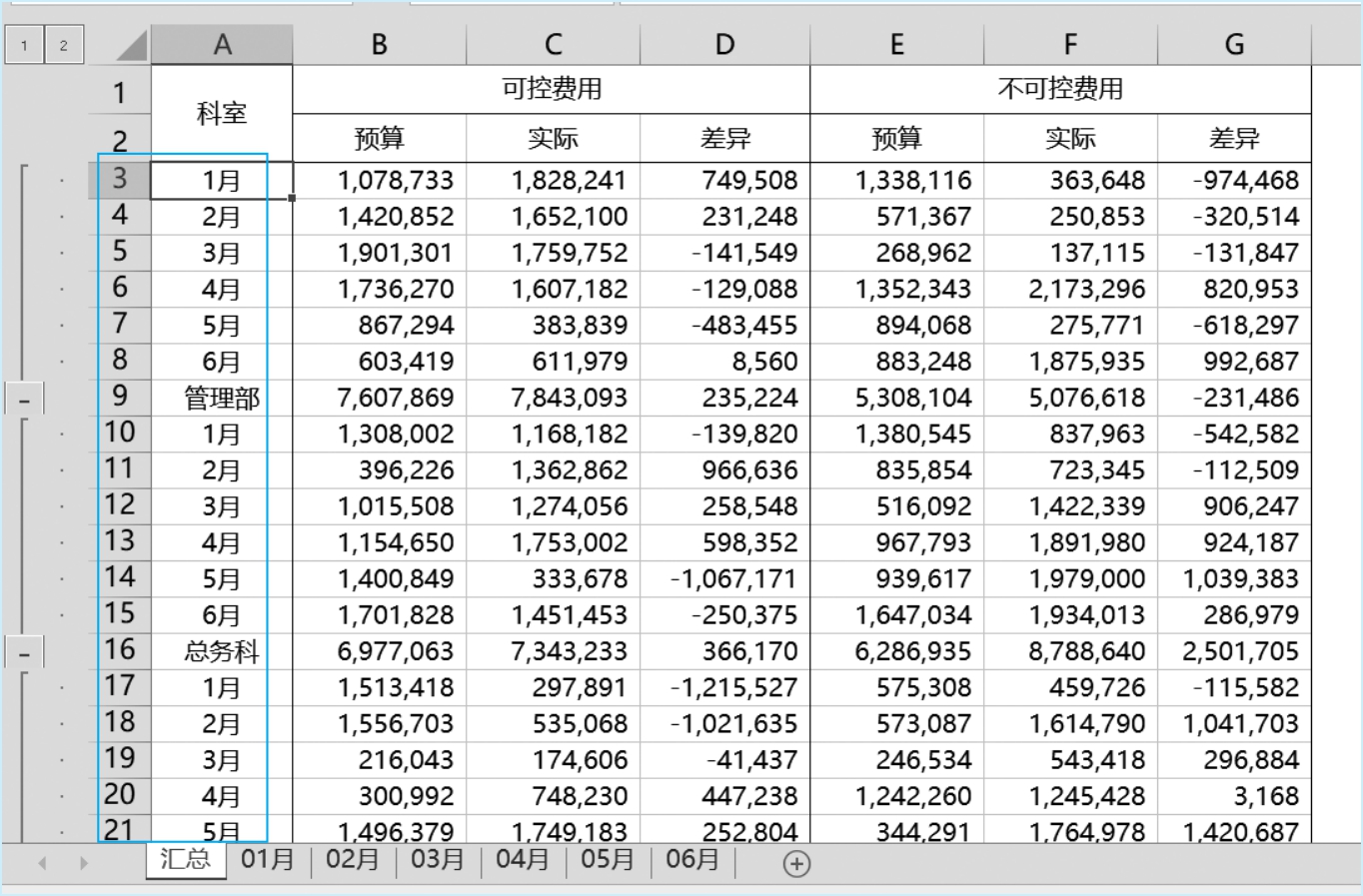Click outline level 2 button

click(x=63, y=45)
